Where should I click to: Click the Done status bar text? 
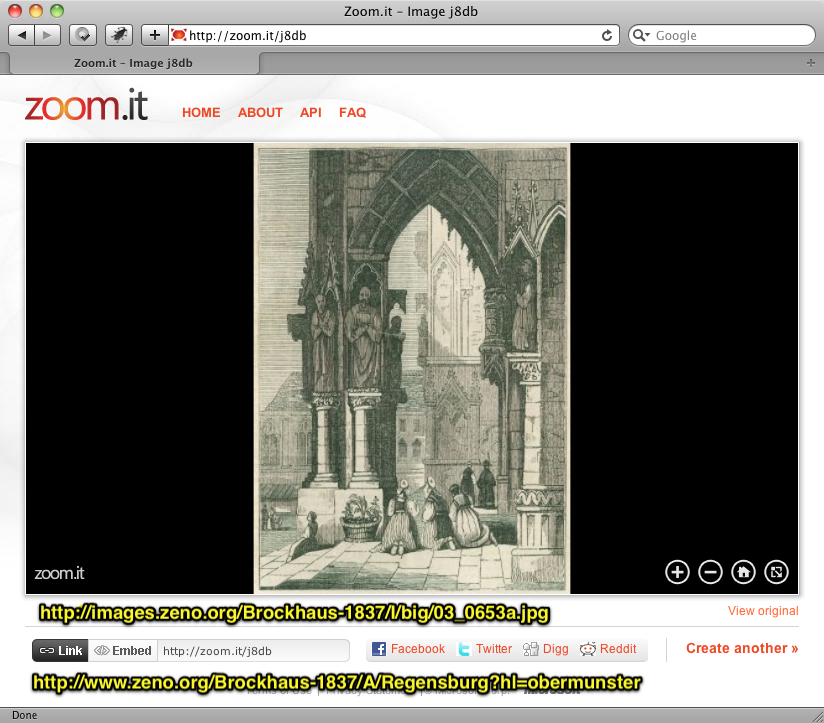point(25,715)
